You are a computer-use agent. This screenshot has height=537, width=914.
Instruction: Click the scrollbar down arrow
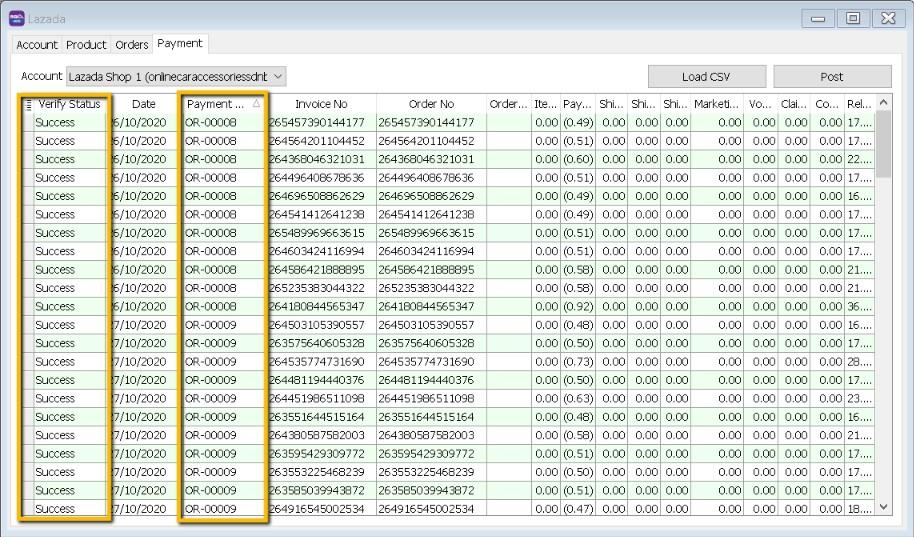[883, 508]
